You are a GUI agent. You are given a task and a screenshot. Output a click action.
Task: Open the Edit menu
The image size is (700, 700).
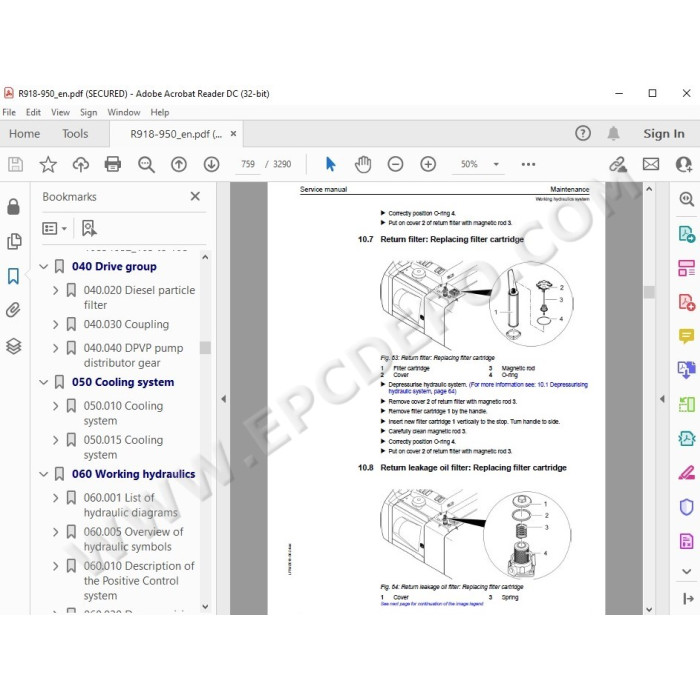[33, 112]
